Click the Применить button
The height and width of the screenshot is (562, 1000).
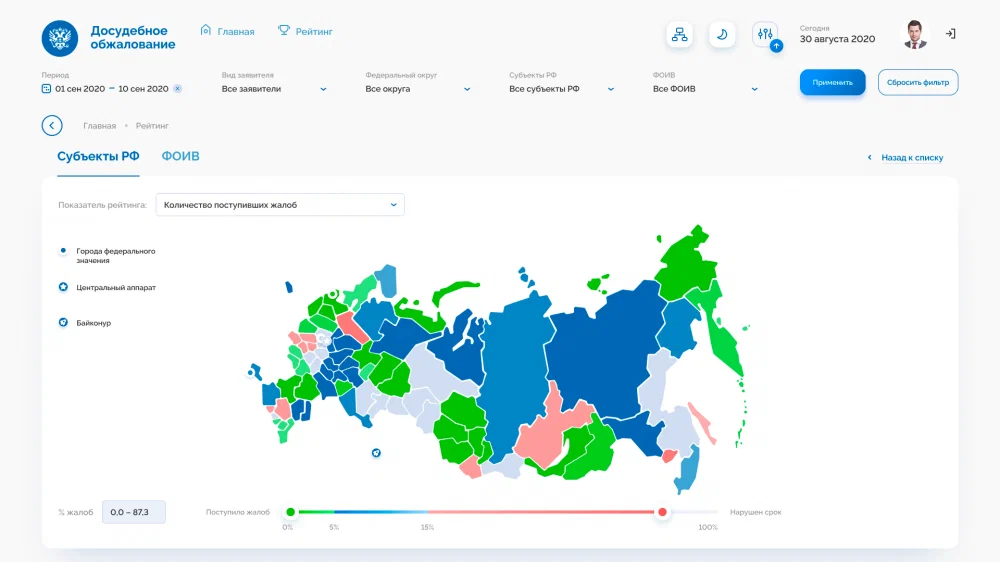832,82
